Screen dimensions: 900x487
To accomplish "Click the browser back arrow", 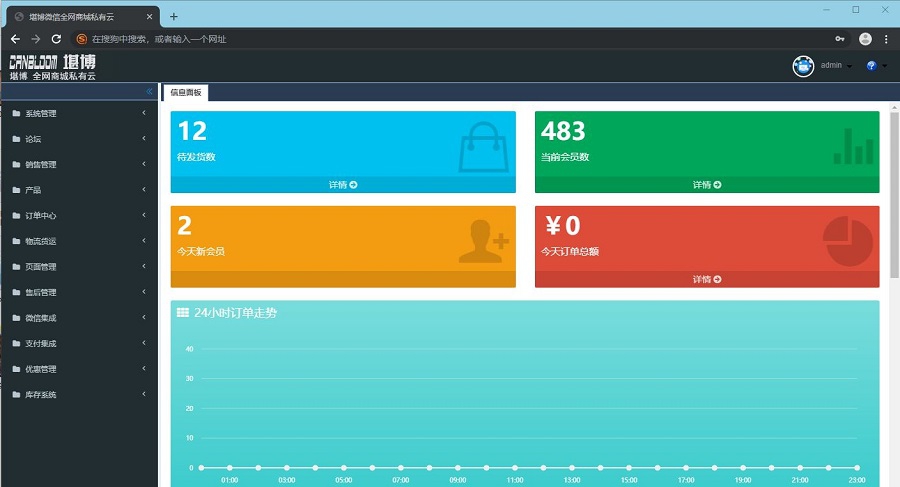I will [x=15, y=39].
